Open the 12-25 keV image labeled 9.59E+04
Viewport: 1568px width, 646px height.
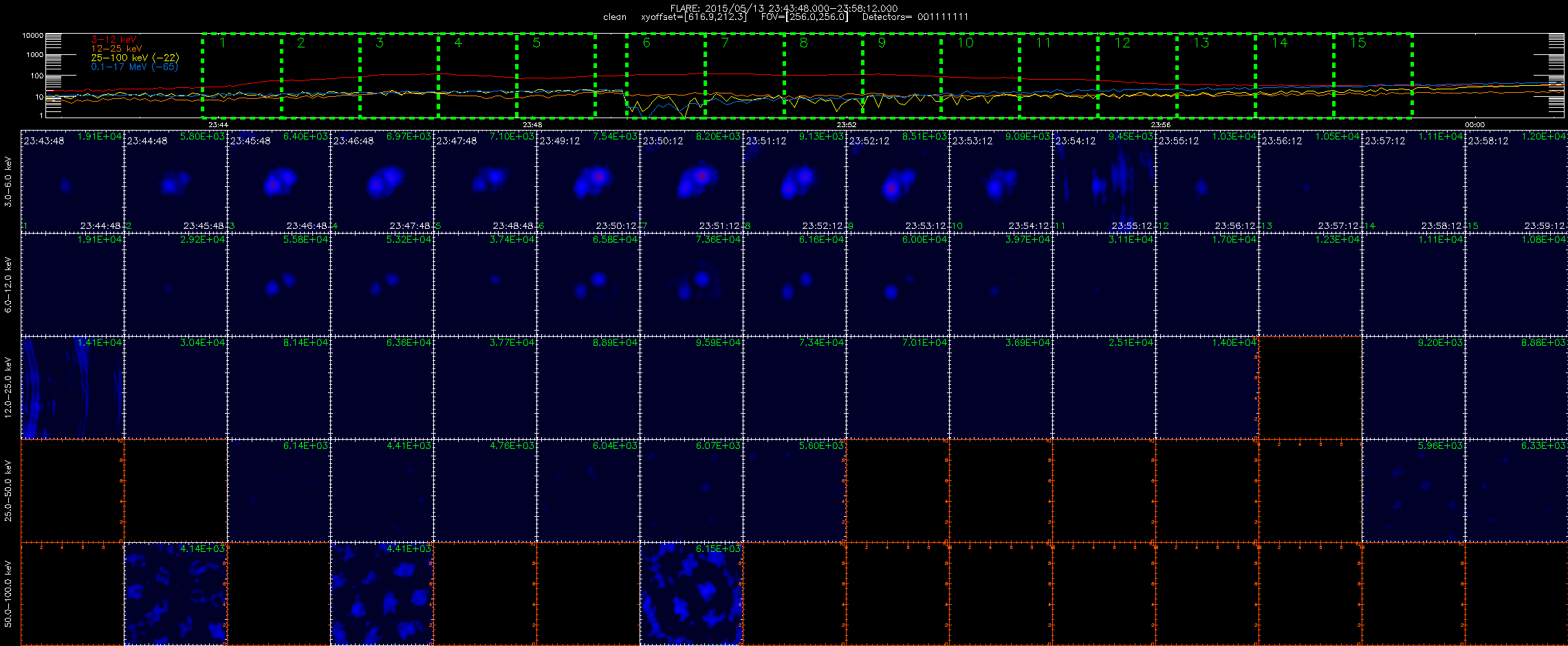click(x=691, y=388)
